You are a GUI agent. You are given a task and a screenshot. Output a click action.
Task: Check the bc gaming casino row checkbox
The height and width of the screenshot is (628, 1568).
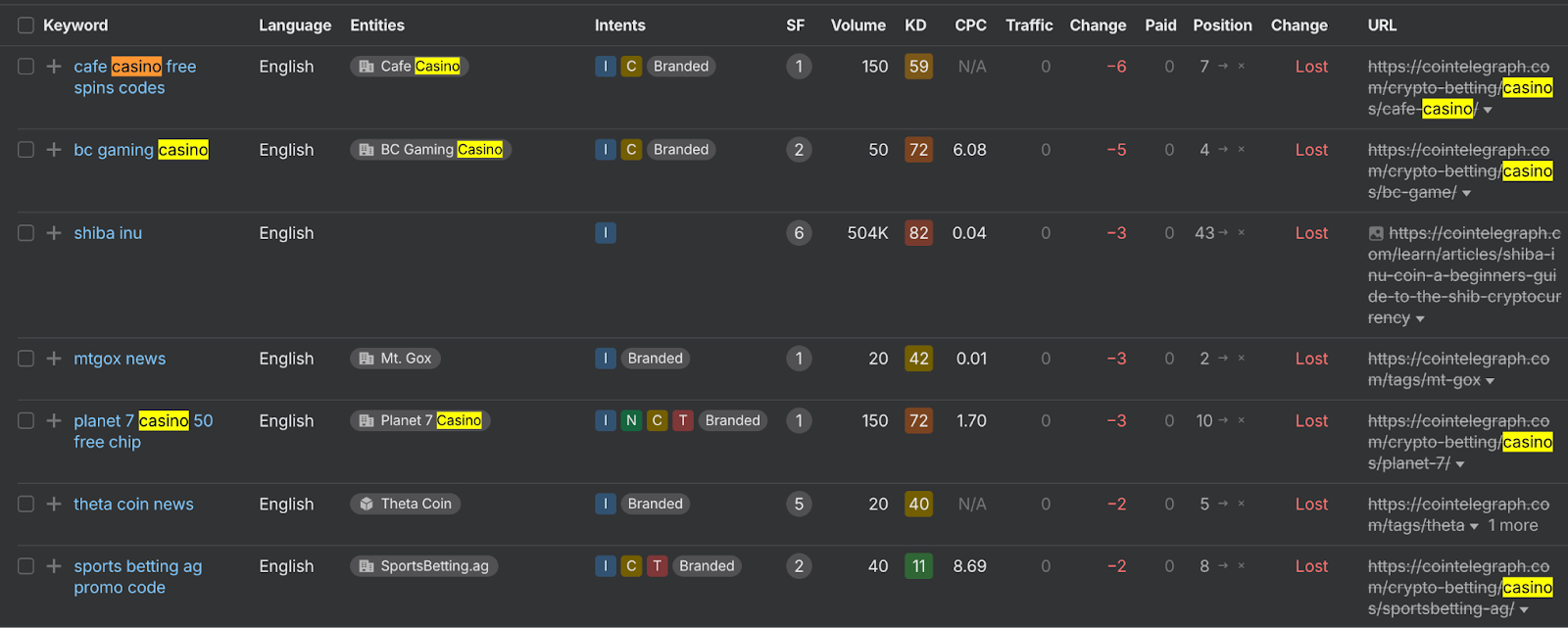click(25, 150)
